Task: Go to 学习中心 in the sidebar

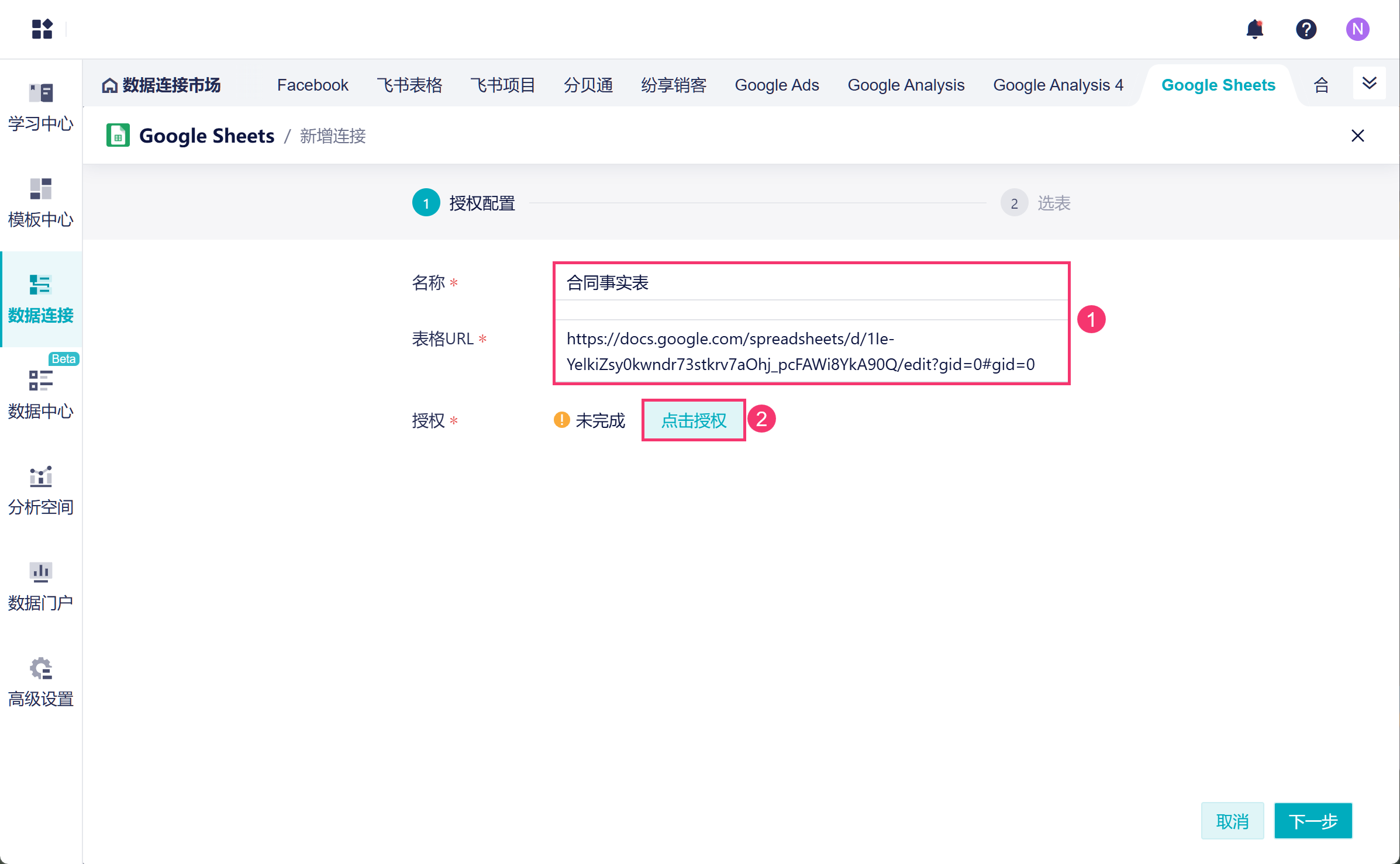Action: click(41, 108)
